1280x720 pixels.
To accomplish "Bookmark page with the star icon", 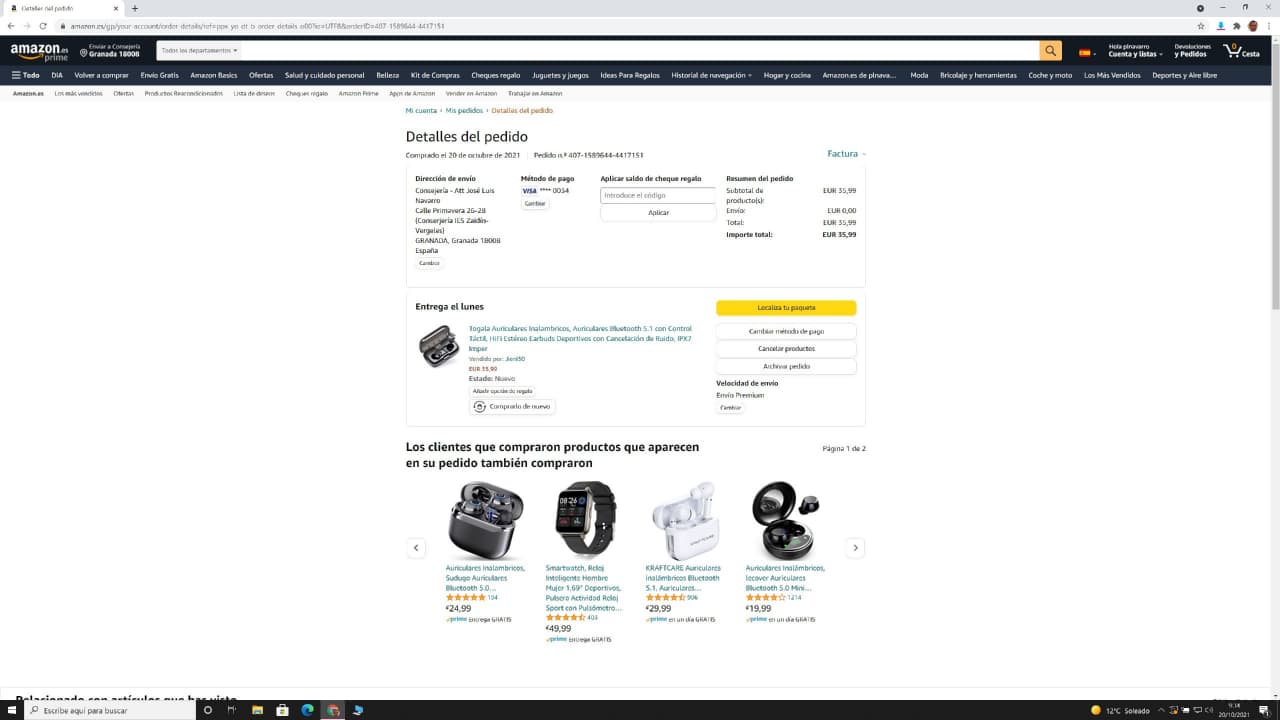I will [x=1201, y=25].
